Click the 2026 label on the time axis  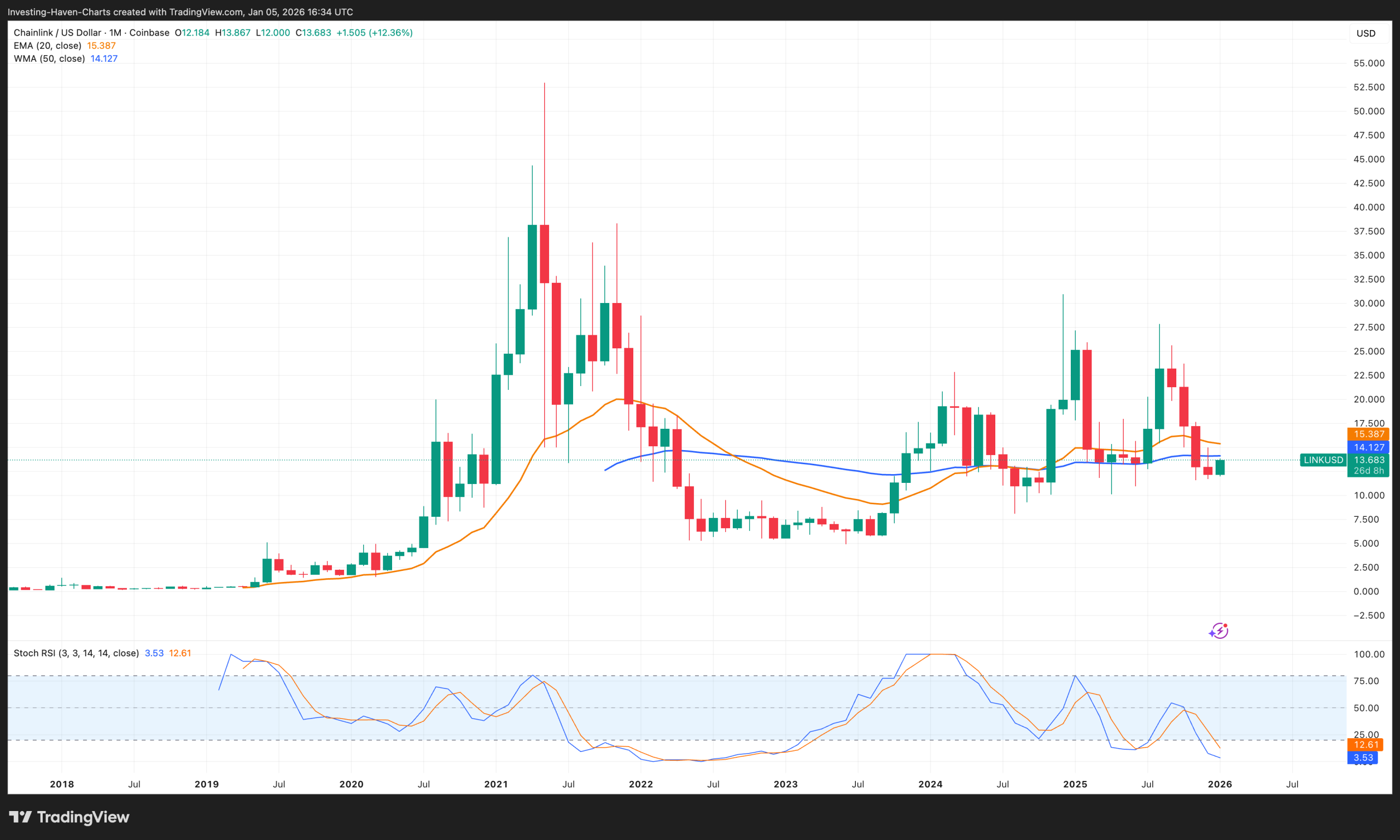(x=1220, y=784)
